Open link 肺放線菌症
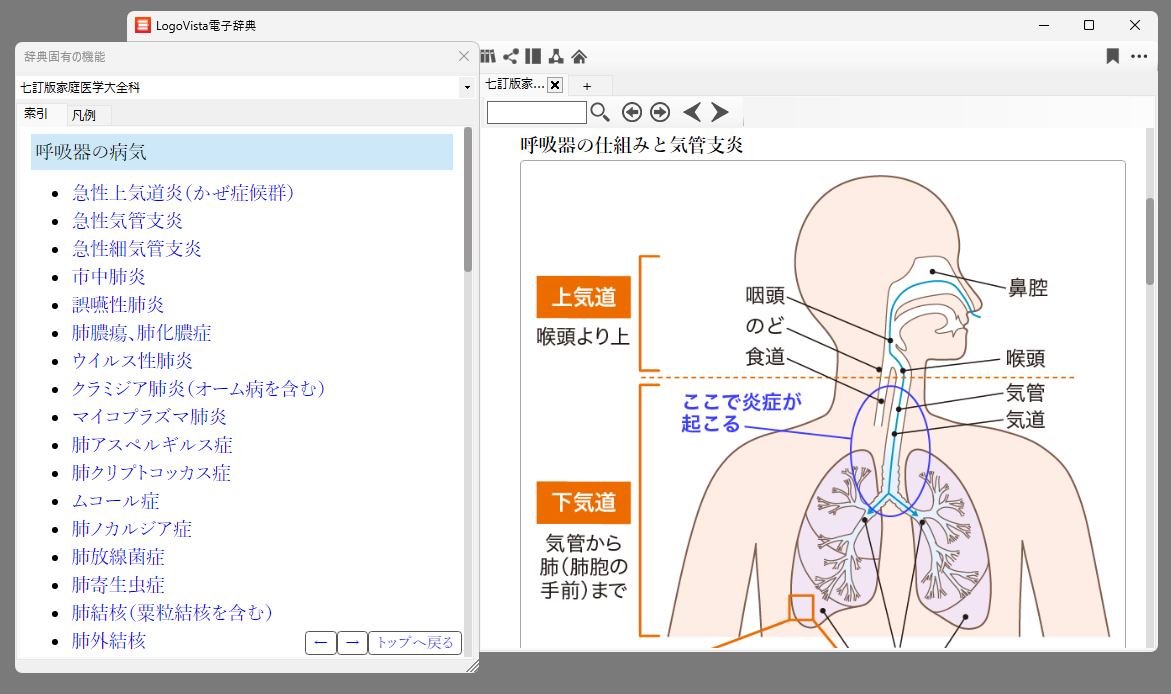The width and height of the screenshot is (1171, 694). 118,557
